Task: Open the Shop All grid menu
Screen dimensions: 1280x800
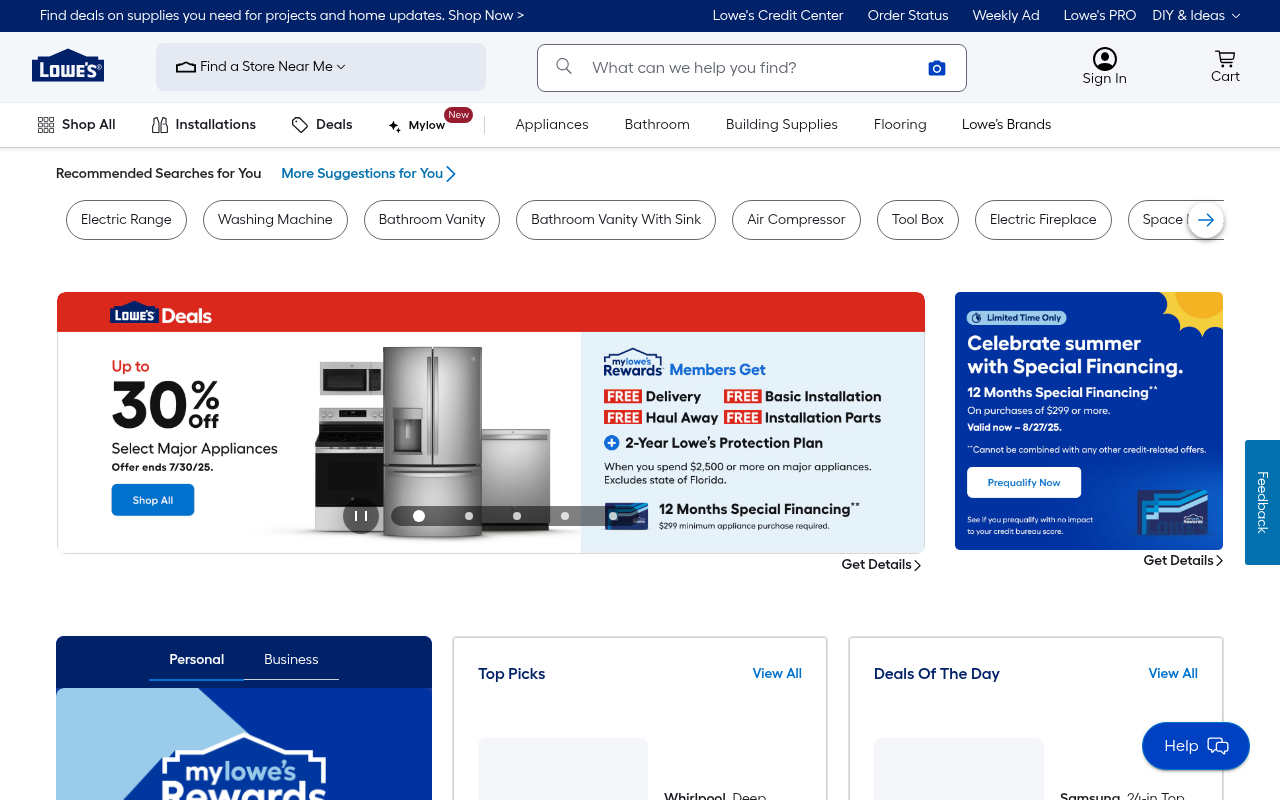Action: pos(77,125)
